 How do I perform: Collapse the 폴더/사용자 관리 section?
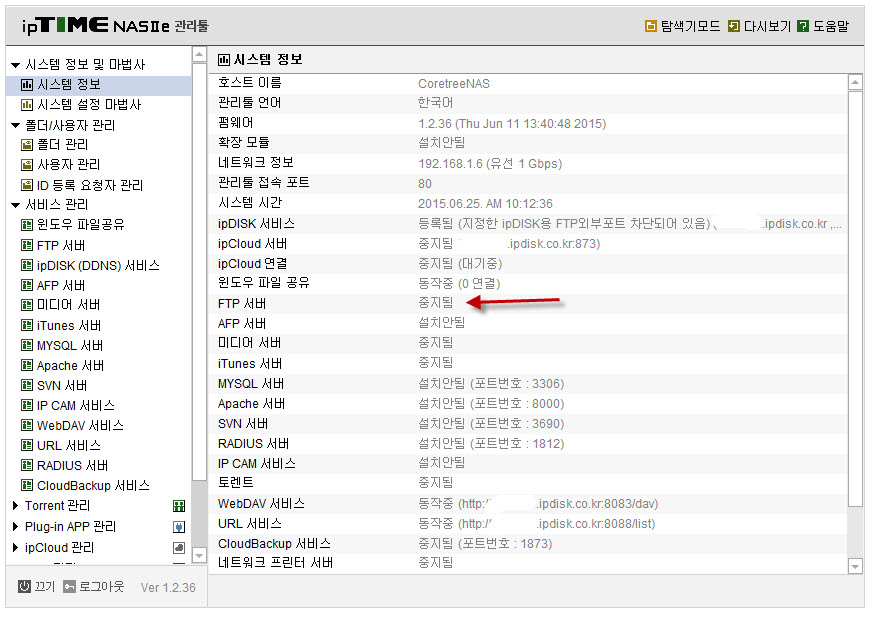tap(16, 125)
